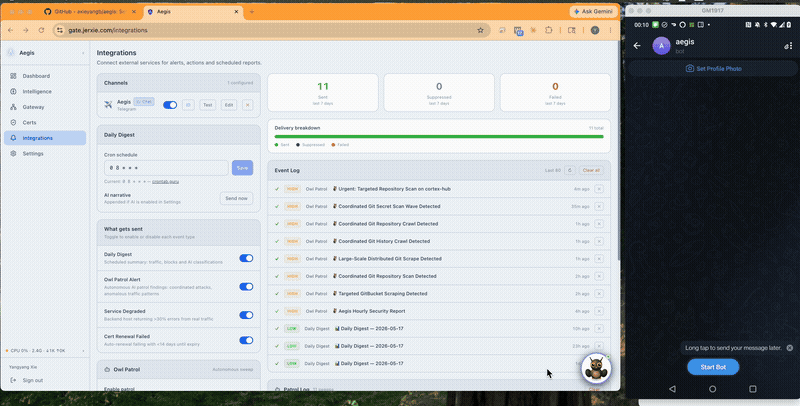The height and width of the screenshot is (406, 800).
Task: Click the 0 Failed stats card
Action: pyautogui.click(x=555, y=92)
